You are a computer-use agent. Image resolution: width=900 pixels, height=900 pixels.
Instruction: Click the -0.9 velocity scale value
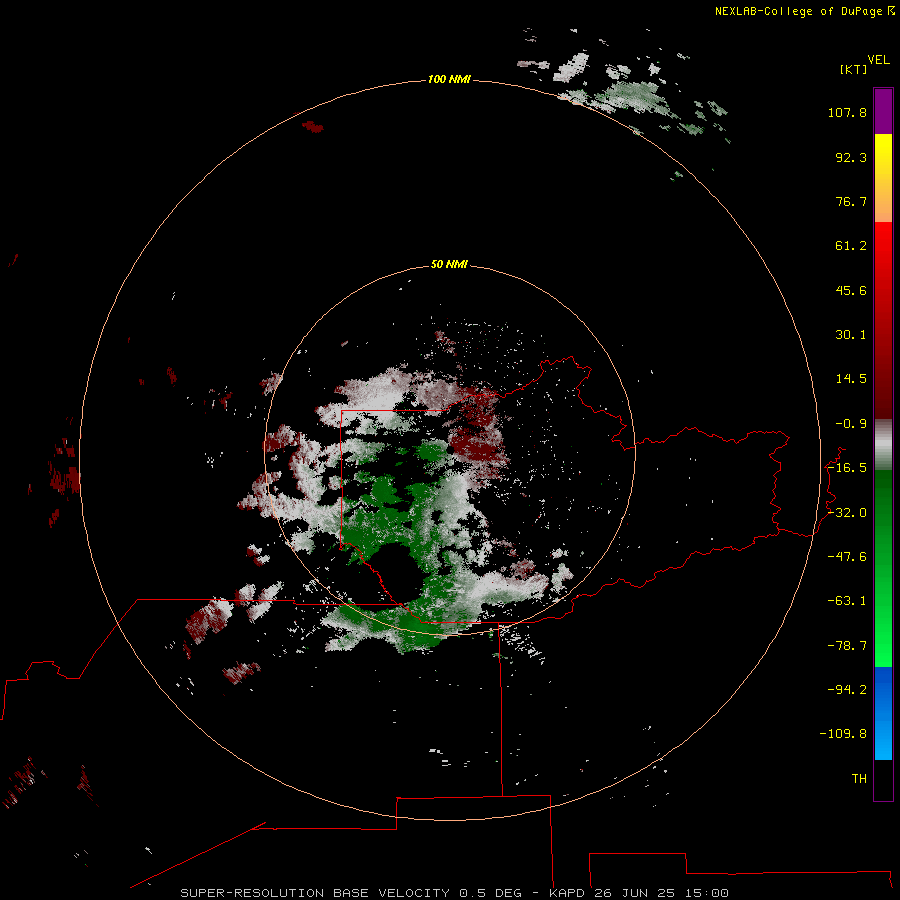851,424
